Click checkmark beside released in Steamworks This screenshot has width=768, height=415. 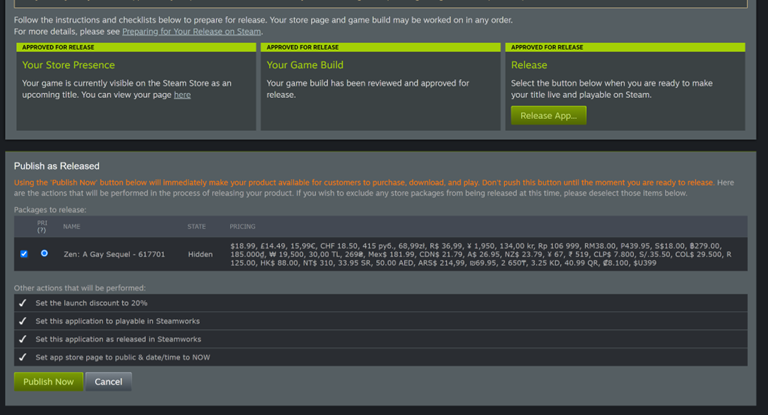click(23, 339)
